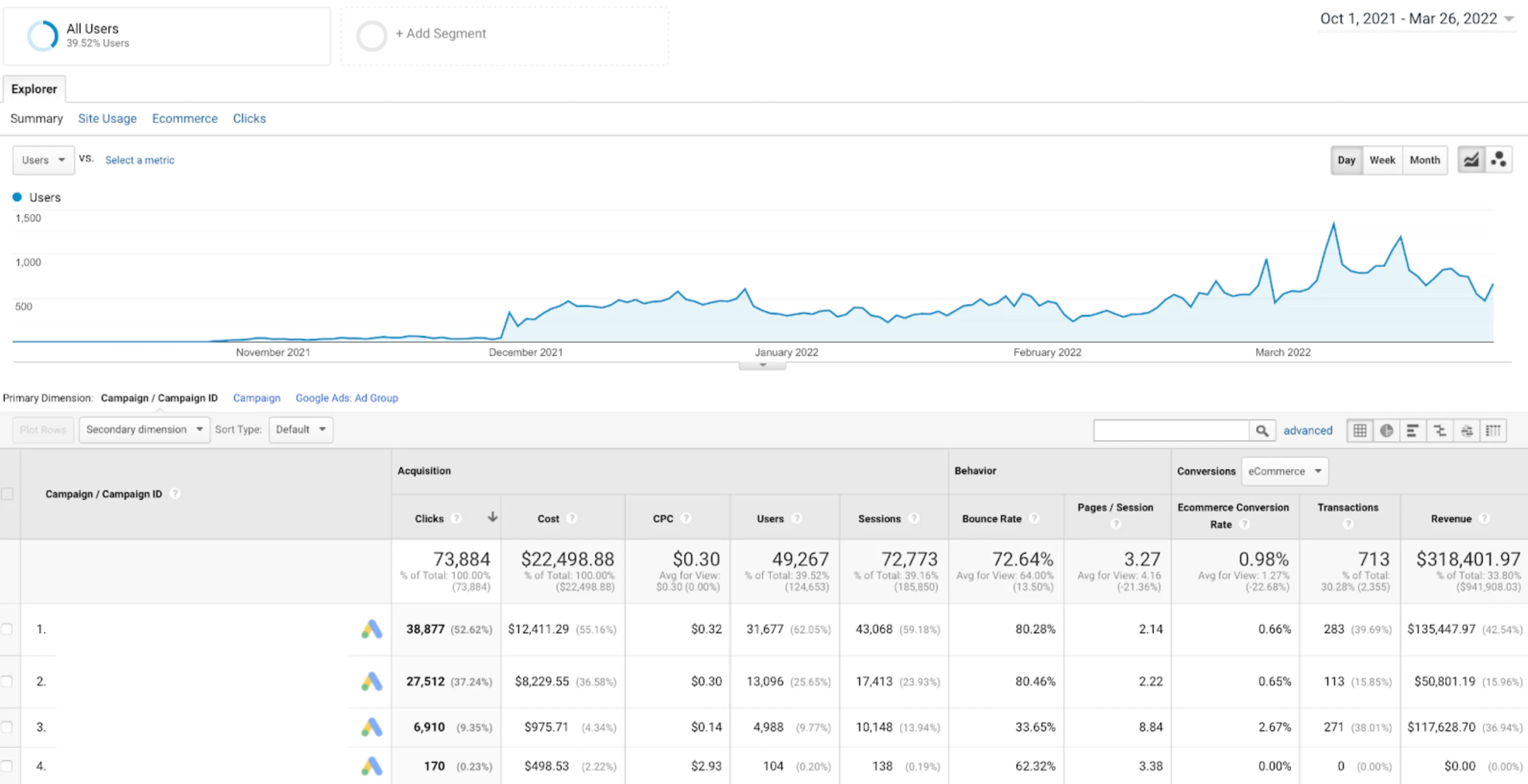Open help icon next to CPC
The height and width of the screenshot is (784, 1528).
click(686, 519)
